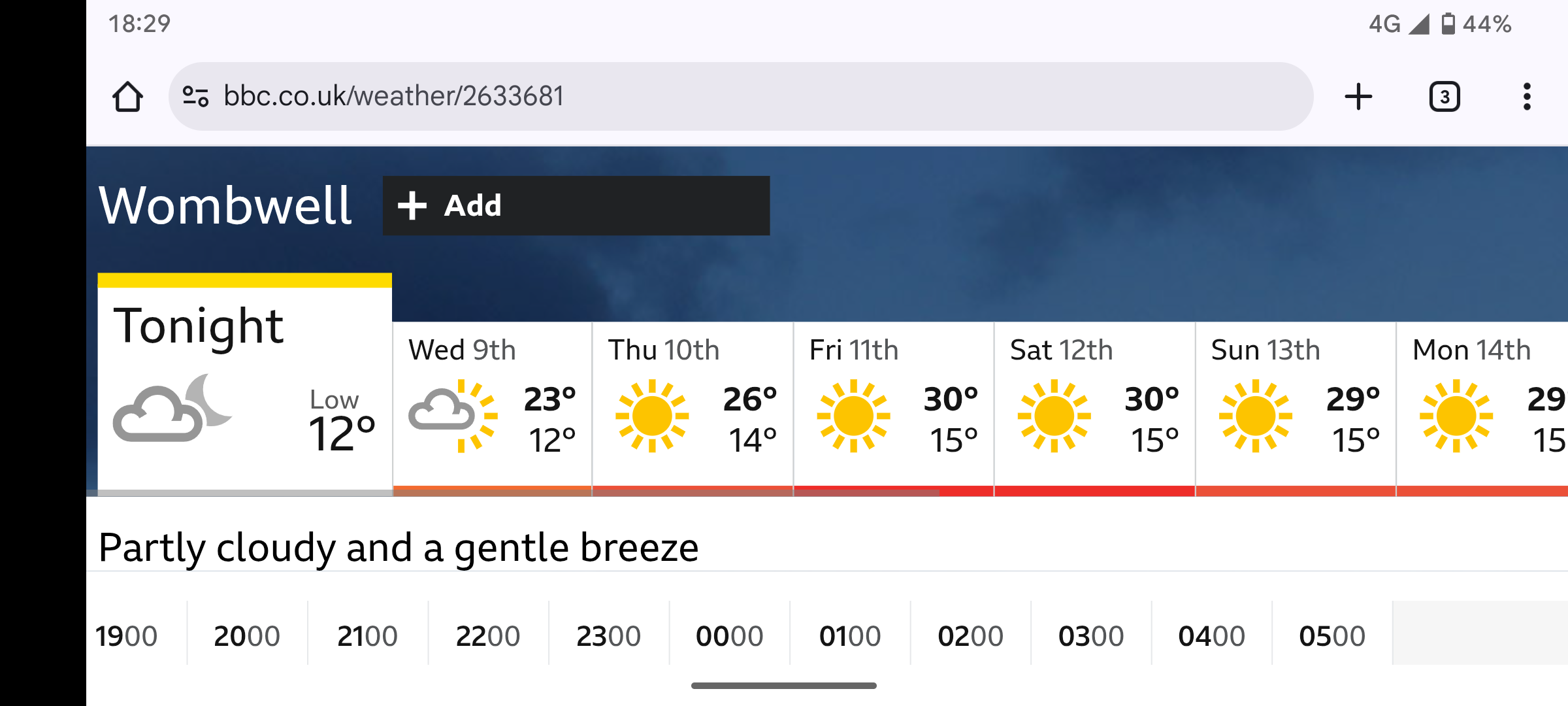The image size is (1568, 706).
Task: Expand the 2200 hourly slot
Action: (x=488, y=633)
